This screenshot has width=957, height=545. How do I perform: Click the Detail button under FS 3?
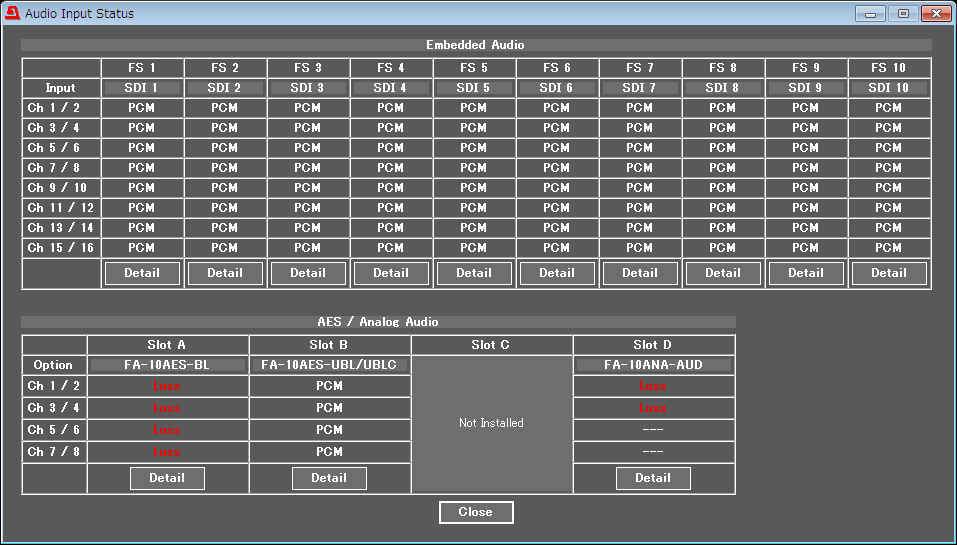[x=307, y=273]
